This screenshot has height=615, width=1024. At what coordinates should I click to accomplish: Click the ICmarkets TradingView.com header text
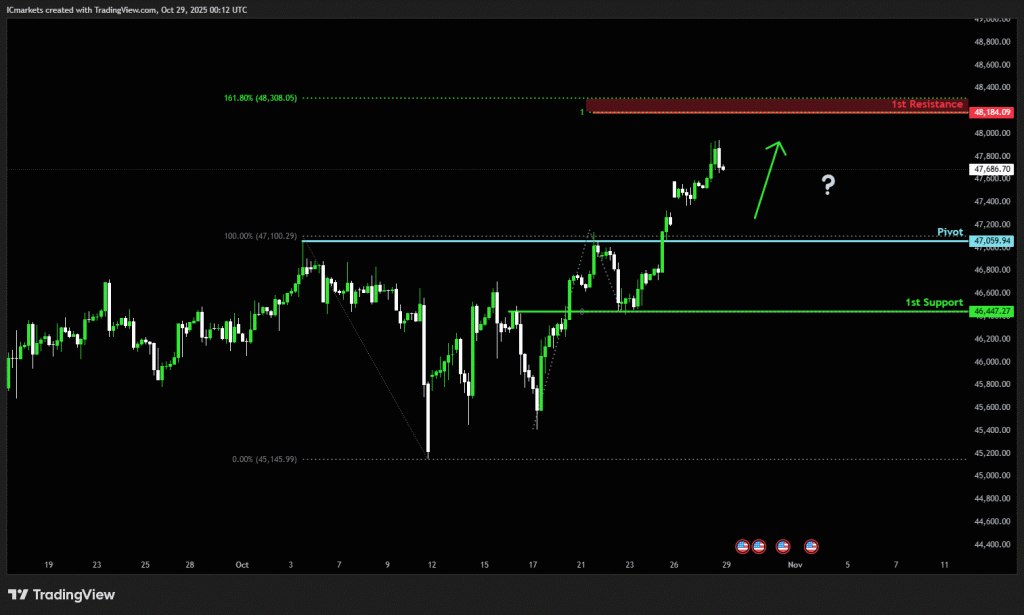[x=127, y=9]
